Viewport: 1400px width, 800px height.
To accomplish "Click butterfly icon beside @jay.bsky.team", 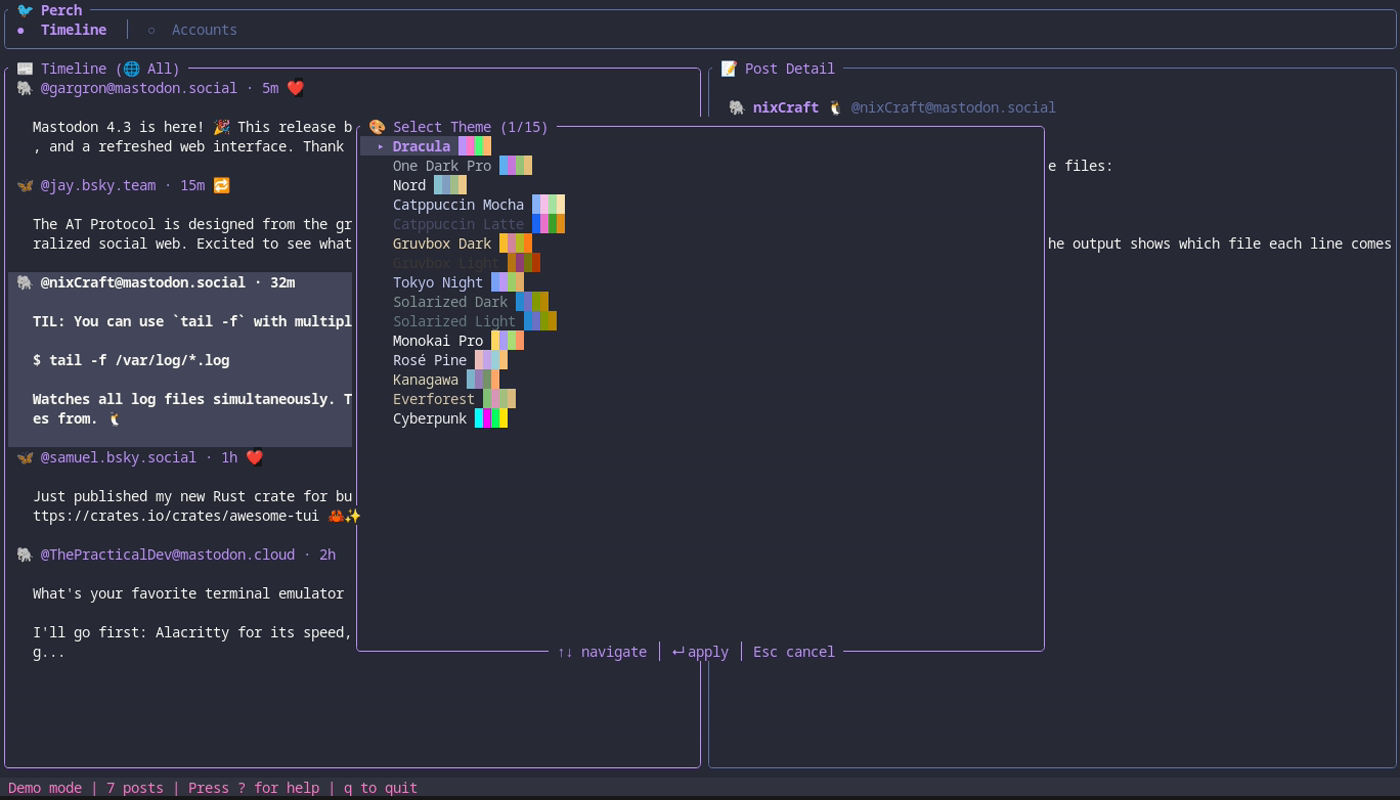I will [x=25, y=186].
